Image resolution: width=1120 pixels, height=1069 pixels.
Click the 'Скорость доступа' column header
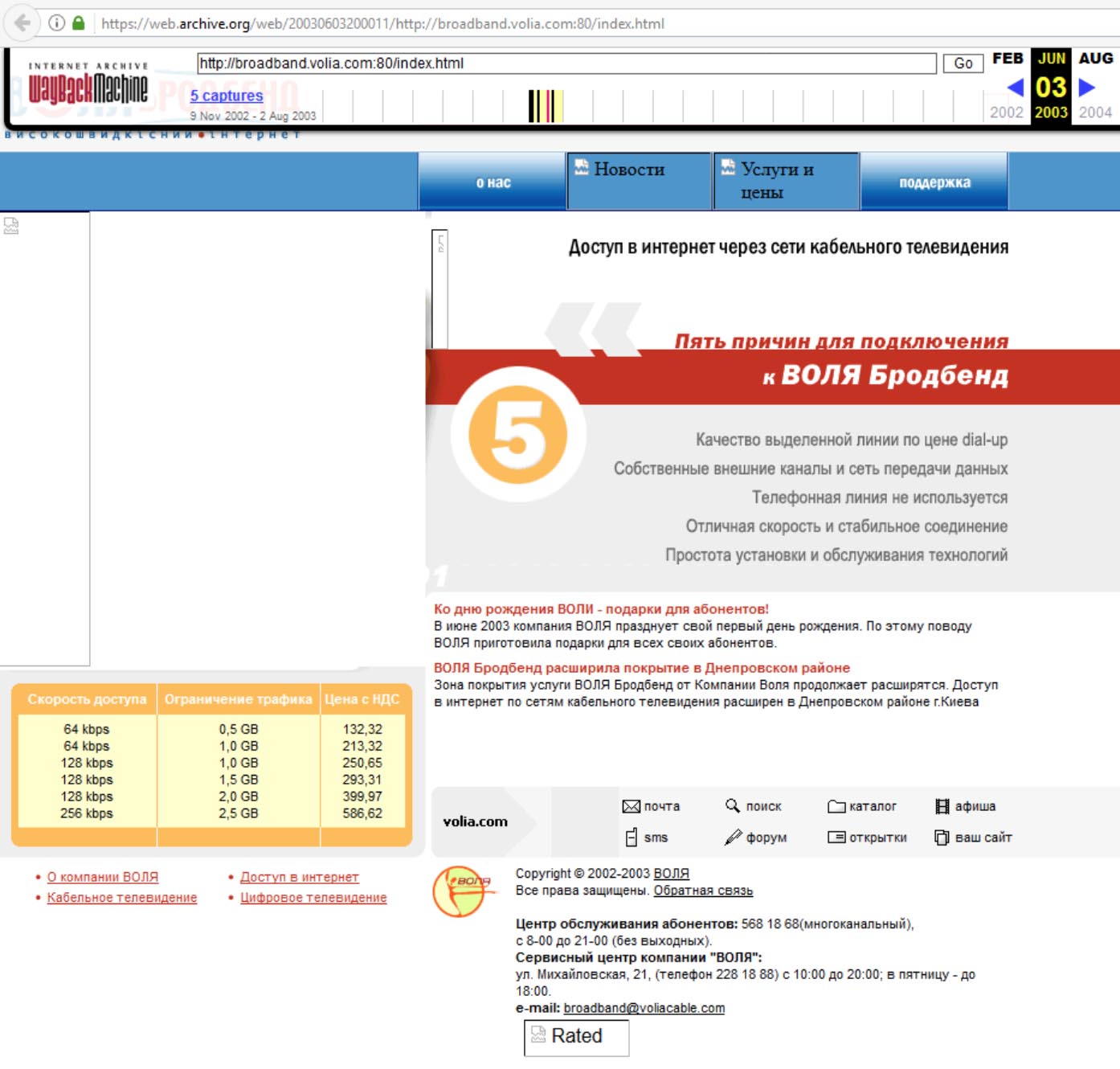(x=87, y=699)
